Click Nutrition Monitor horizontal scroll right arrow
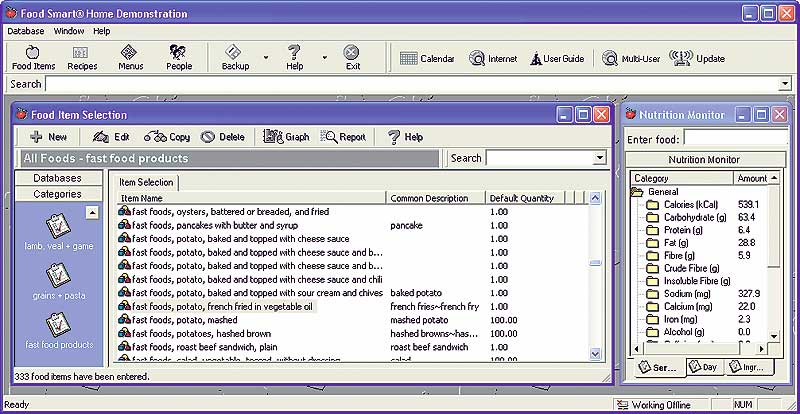This screenshot has height=414, width=800. (x=760, y=349)
